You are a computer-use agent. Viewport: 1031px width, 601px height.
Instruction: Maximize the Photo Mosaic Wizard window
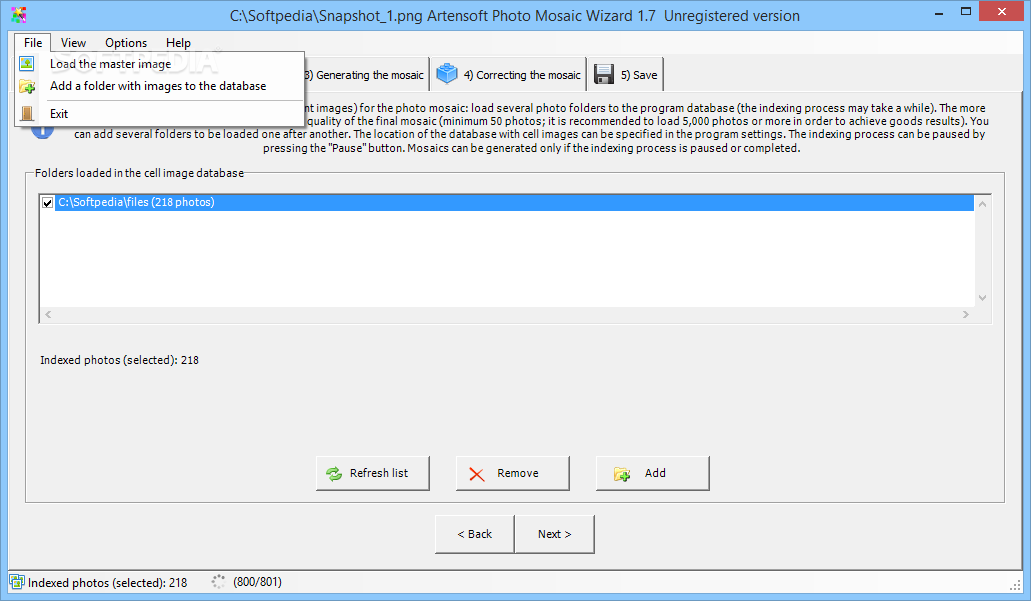[x=966, y=11]
